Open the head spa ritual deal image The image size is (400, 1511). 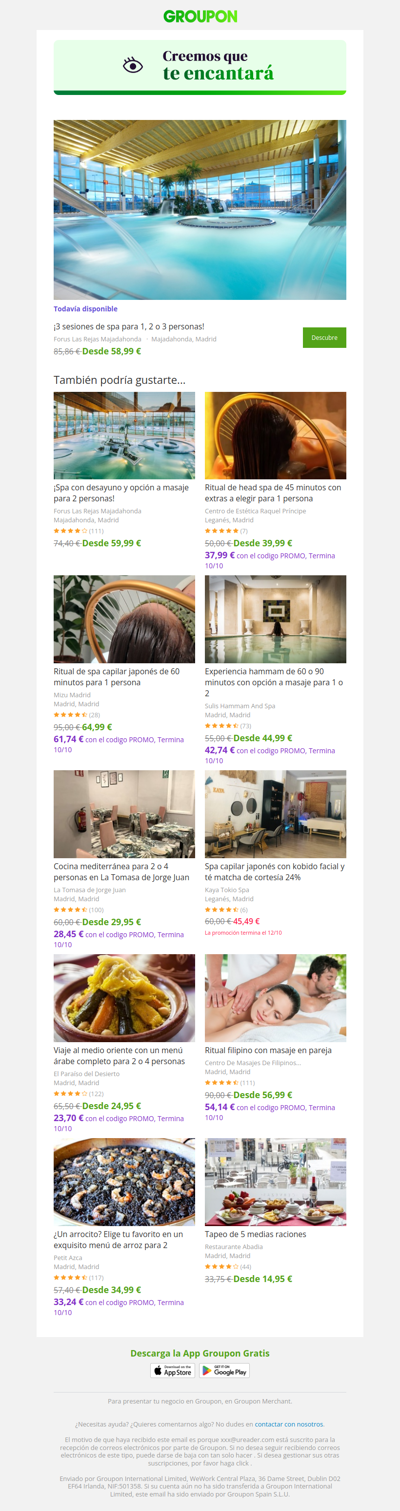tap(276, 435)
